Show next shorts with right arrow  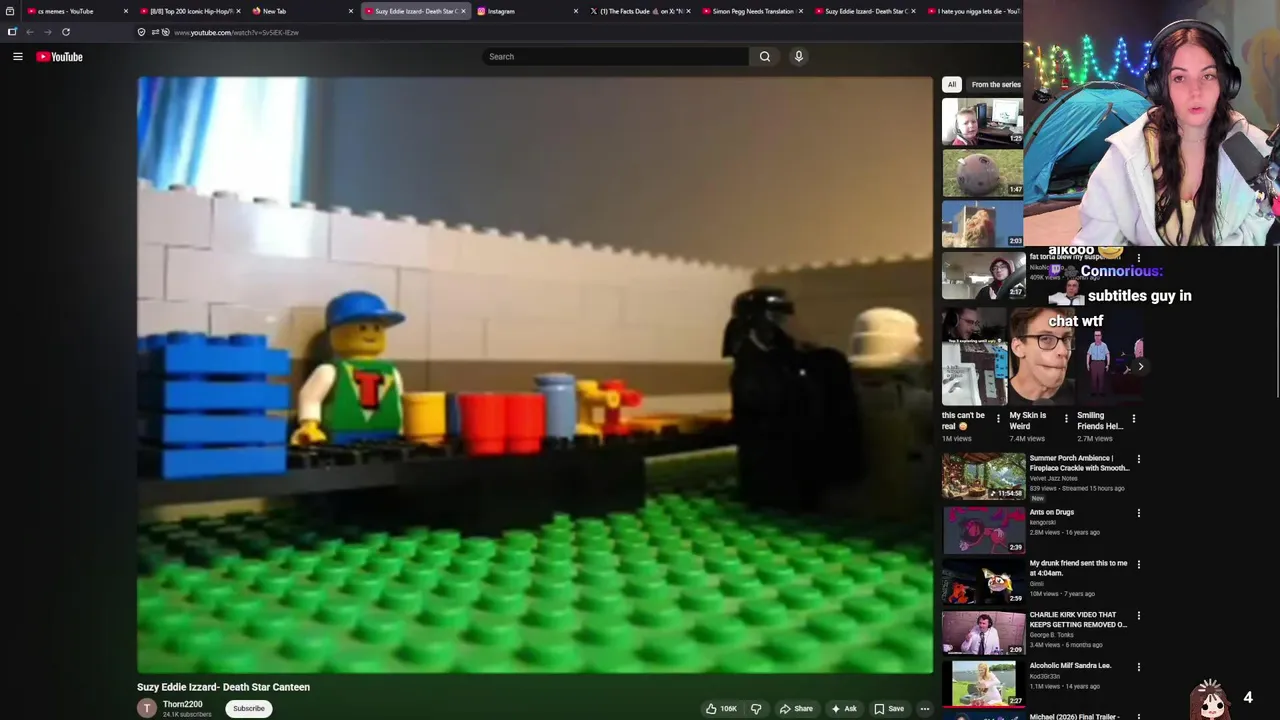pyautogui.click(x=1140, y=367)
